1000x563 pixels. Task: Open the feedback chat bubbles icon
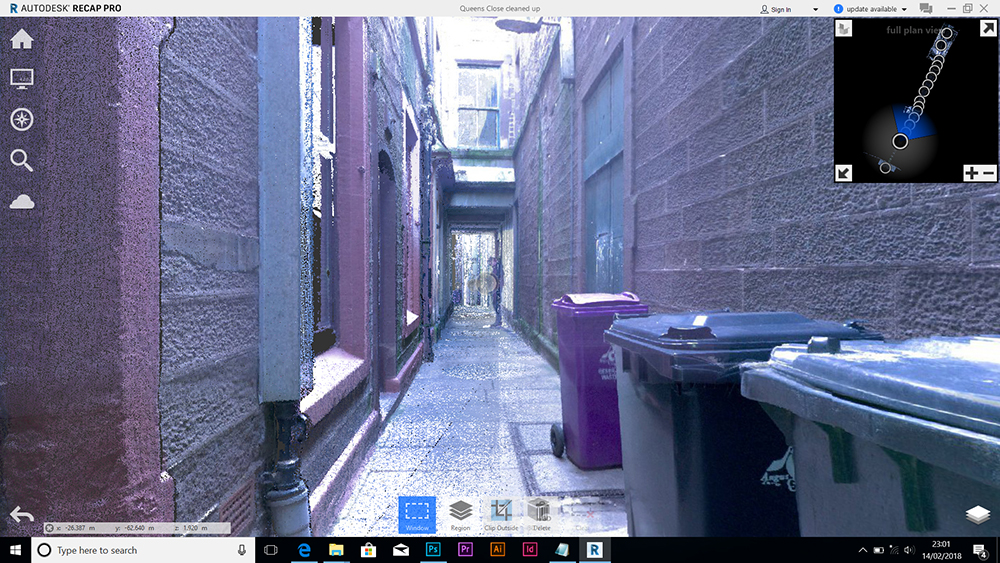(926, 9)
